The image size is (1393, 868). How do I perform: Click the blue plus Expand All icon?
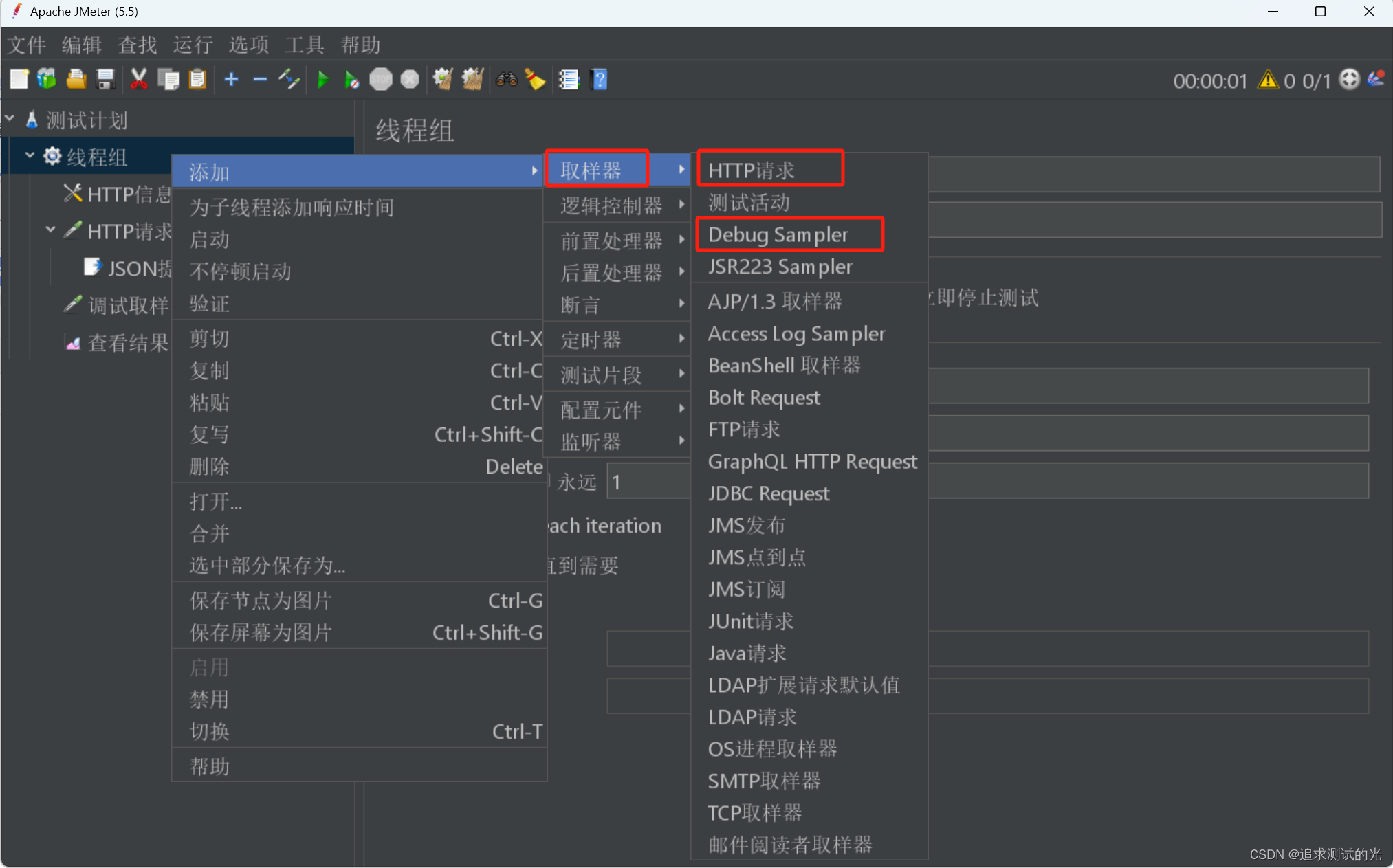click(231, 80)
